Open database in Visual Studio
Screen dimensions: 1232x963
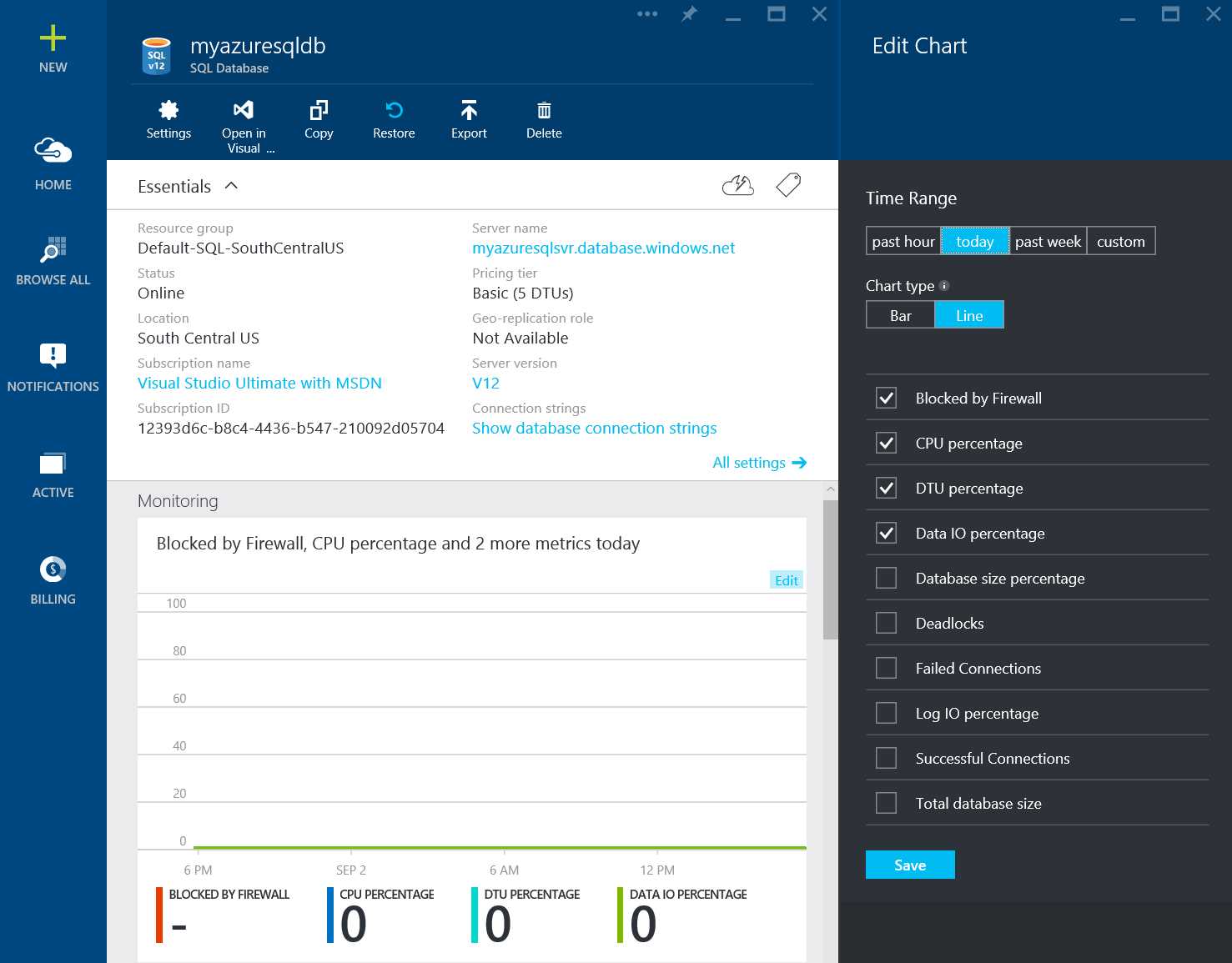243,119
